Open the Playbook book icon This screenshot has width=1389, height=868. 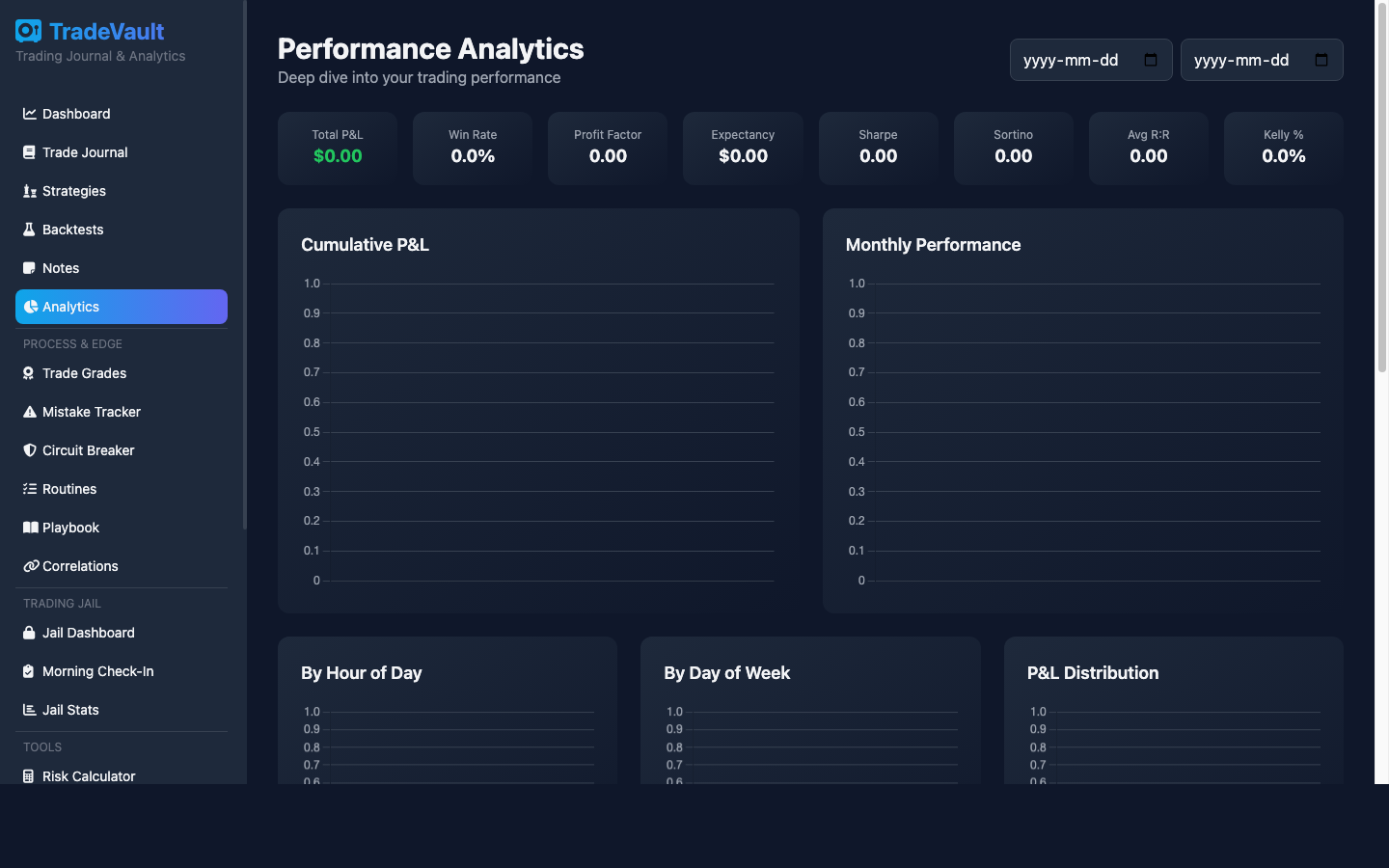point(29,528)
